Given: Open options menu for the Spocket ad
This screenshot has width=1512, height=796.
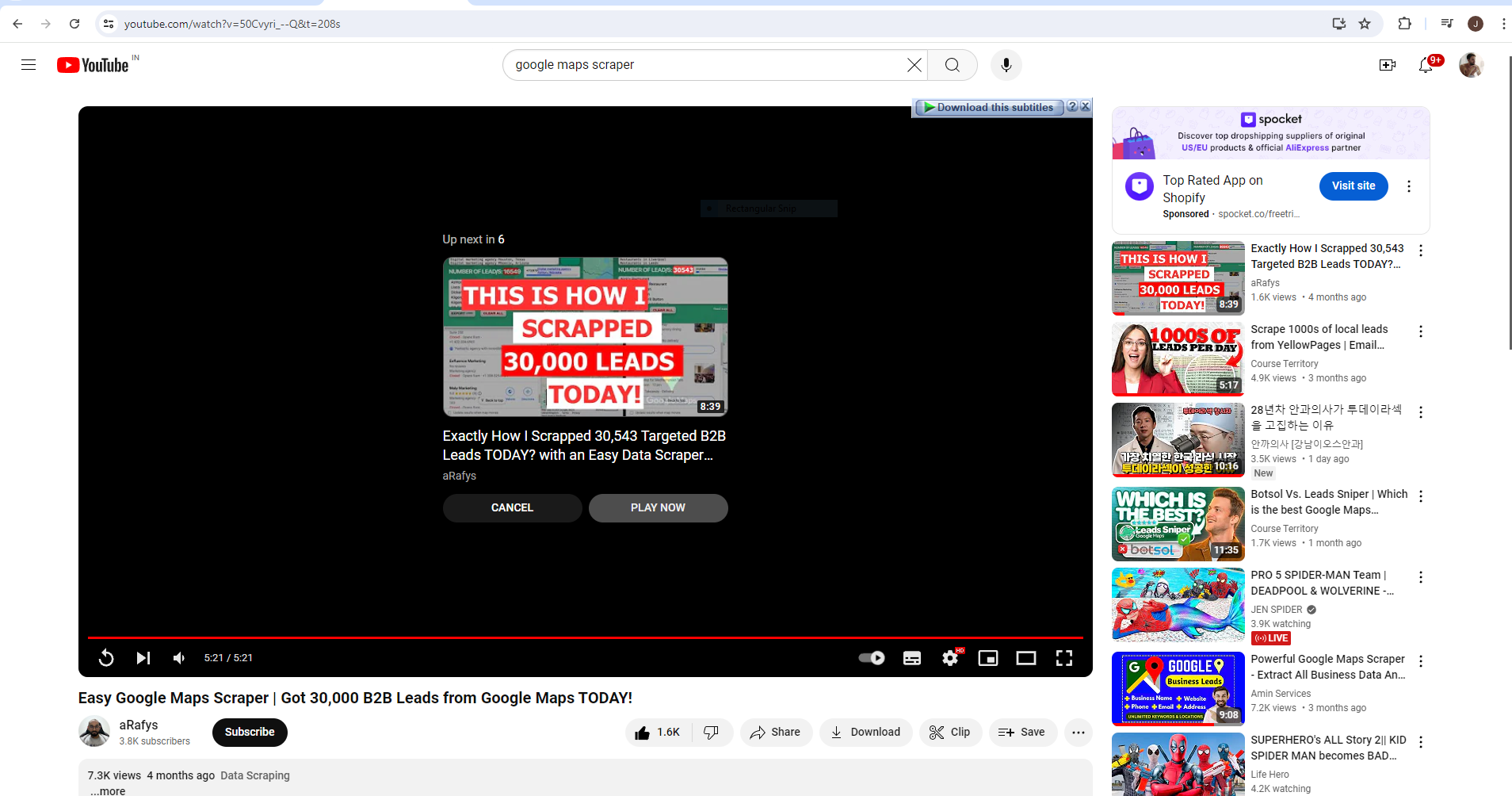Looking at the screenshot, I should (x=1408, y=186).
